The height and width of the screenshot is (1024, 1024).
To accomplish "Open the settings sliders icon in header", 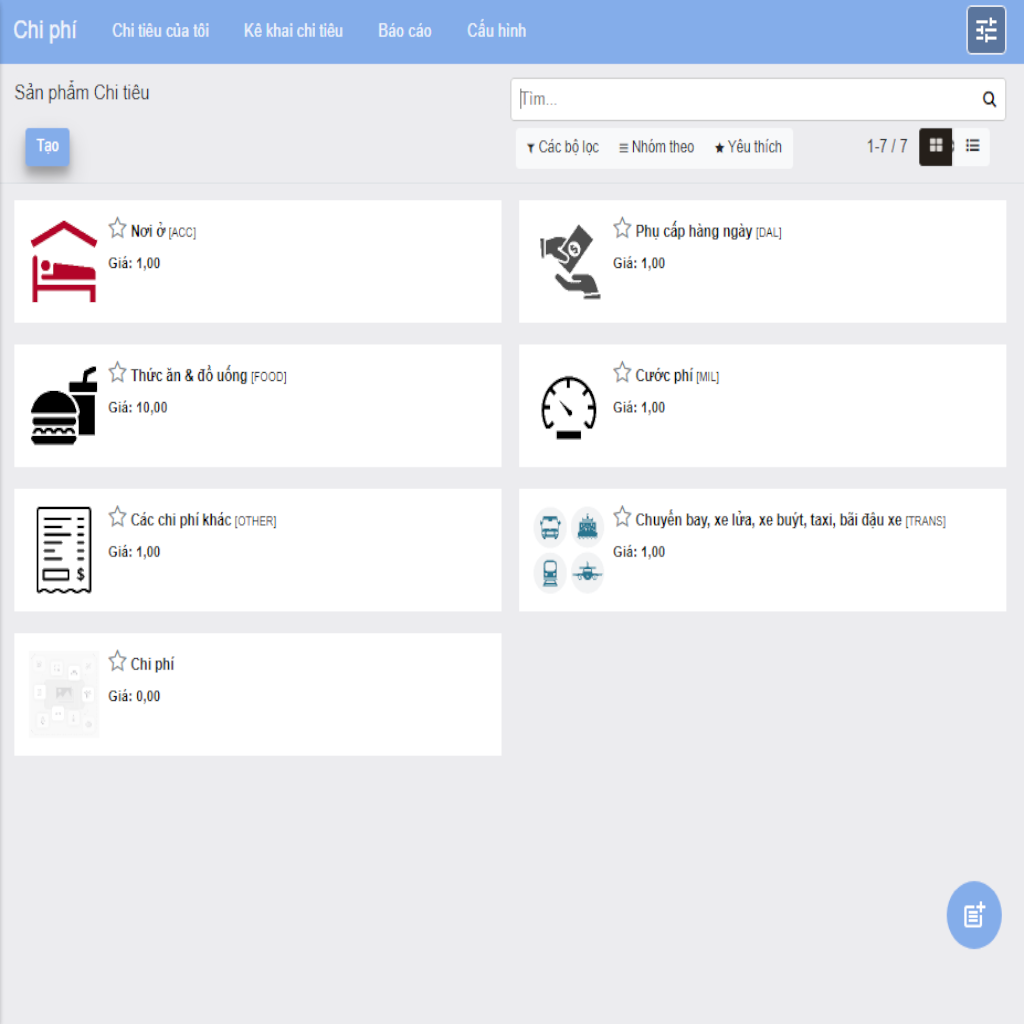I will (x=986, y=30).
